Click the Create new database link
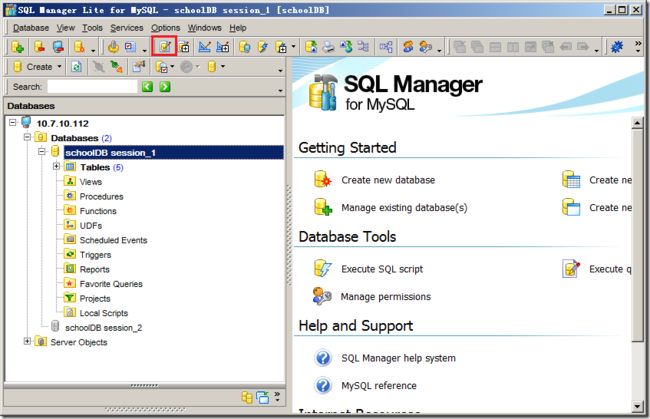Viewport: 650px width, 419px height. tap(388, 180)
